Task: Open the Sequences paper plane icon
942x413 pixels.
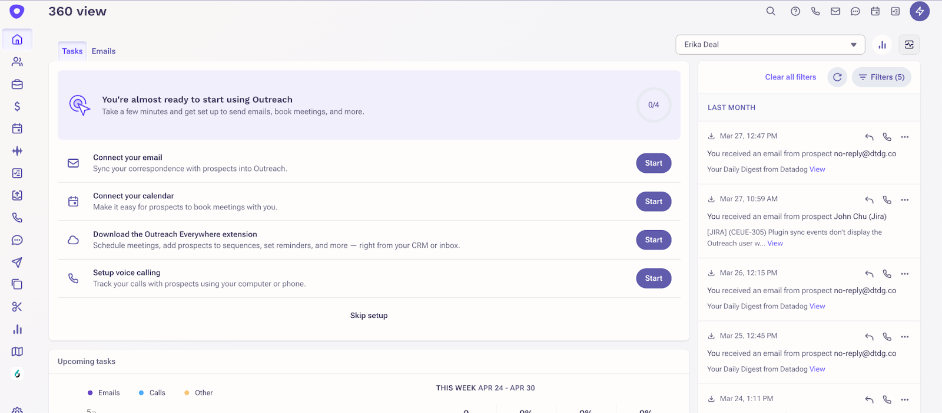Action: [x=17, y=262]
